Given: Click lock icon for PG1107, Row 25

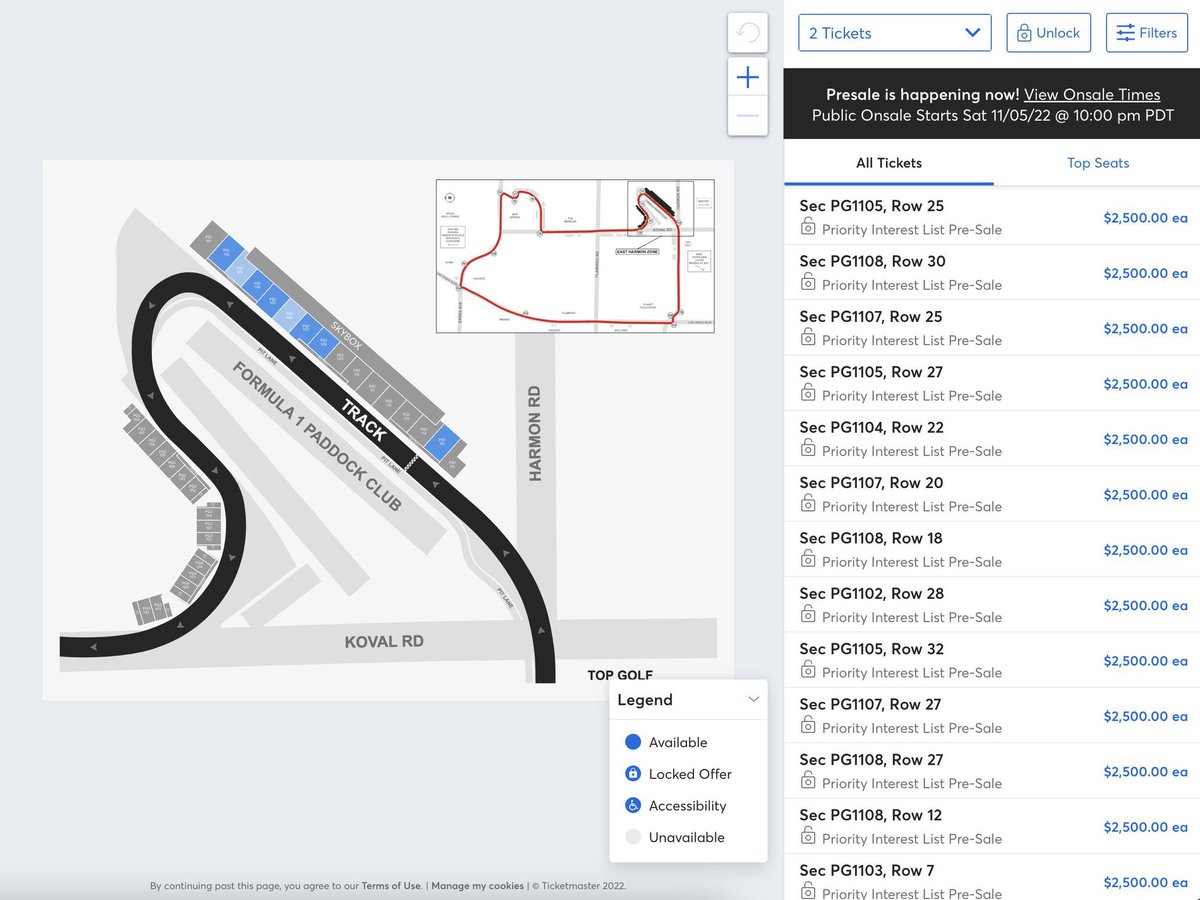Looking at the screenshot, I should pos(808,339).
